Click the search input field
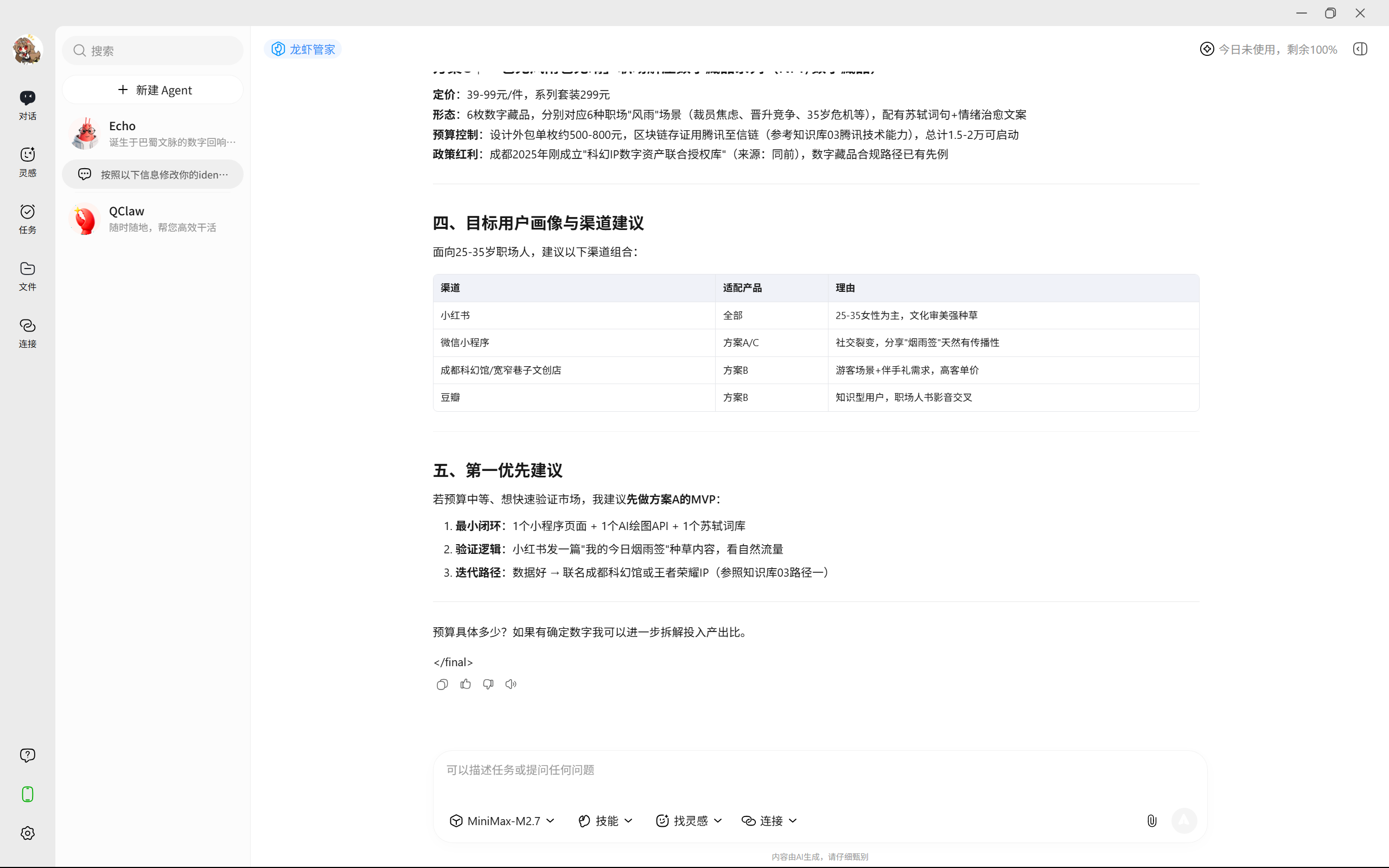Viewport: 1389px width, 868px height. click(152, 50)
